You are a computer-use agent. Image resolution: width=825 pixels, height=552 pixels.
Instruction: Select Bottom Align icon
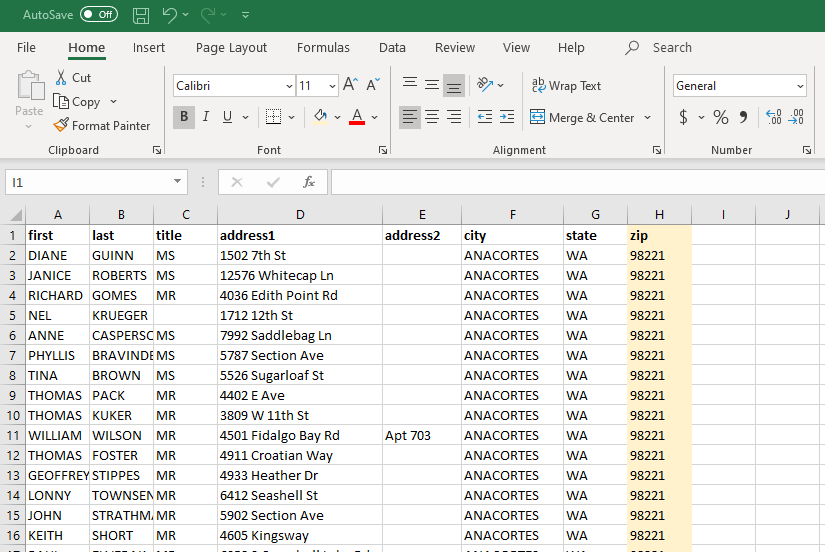tap(454, 85)
